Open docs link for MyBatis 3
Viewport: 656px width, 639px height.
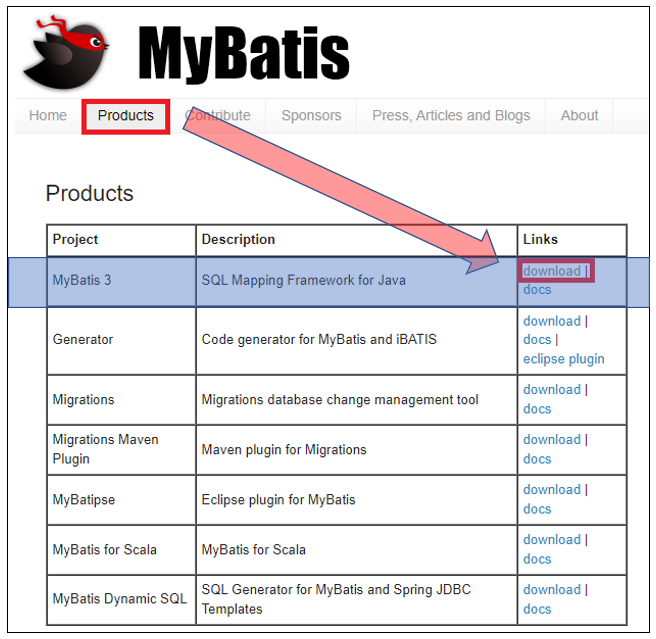pos(537,290)
